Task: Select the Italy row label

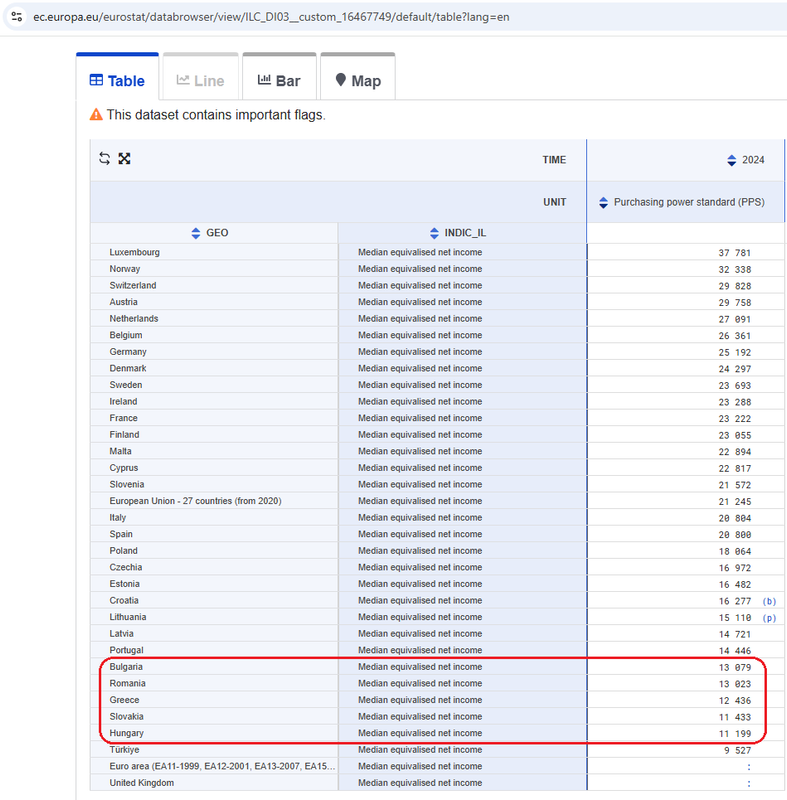Action: [x=118, y=517]
